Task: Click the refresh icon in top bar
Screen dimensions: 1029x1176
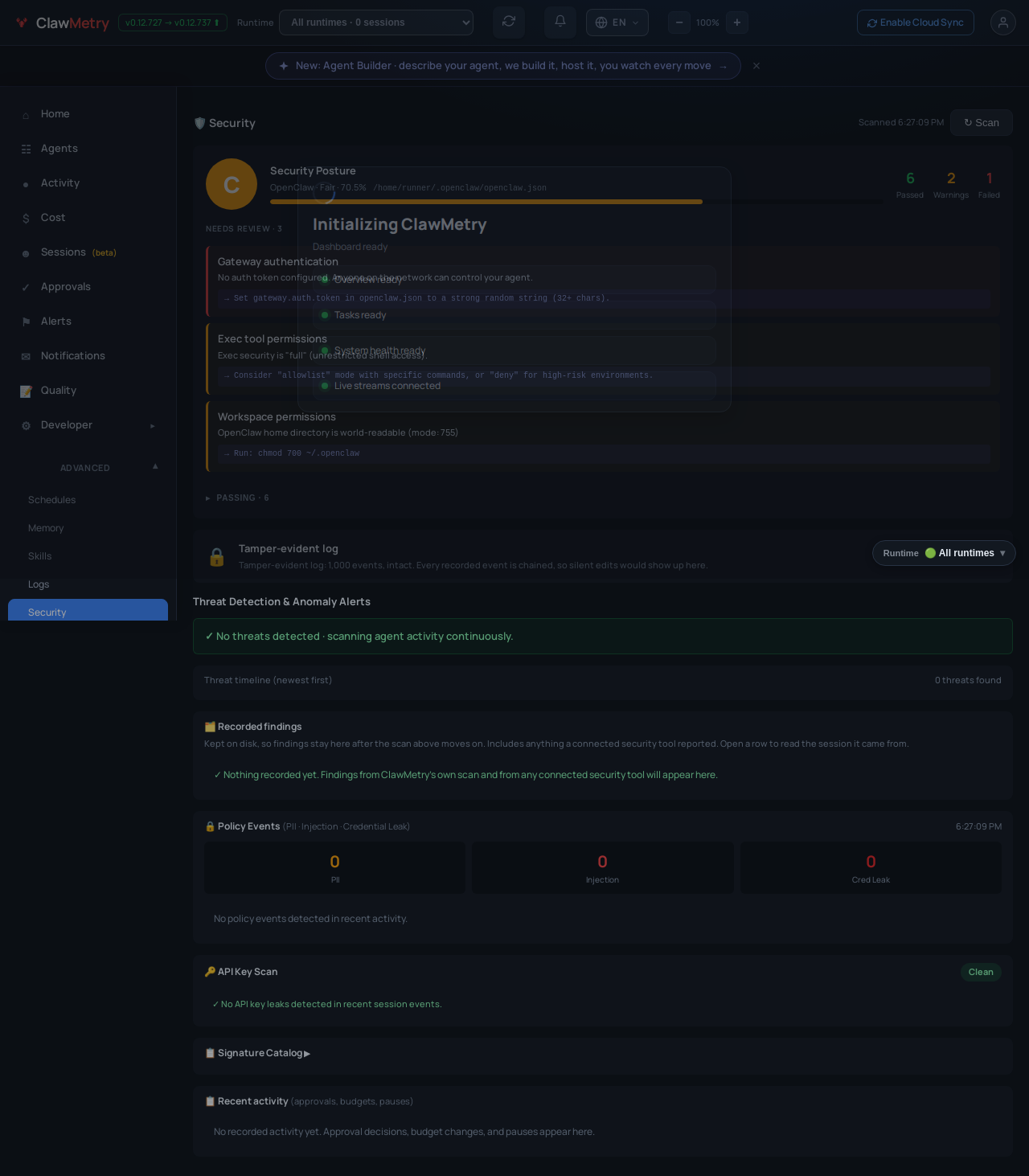Action: pos(509,22)
